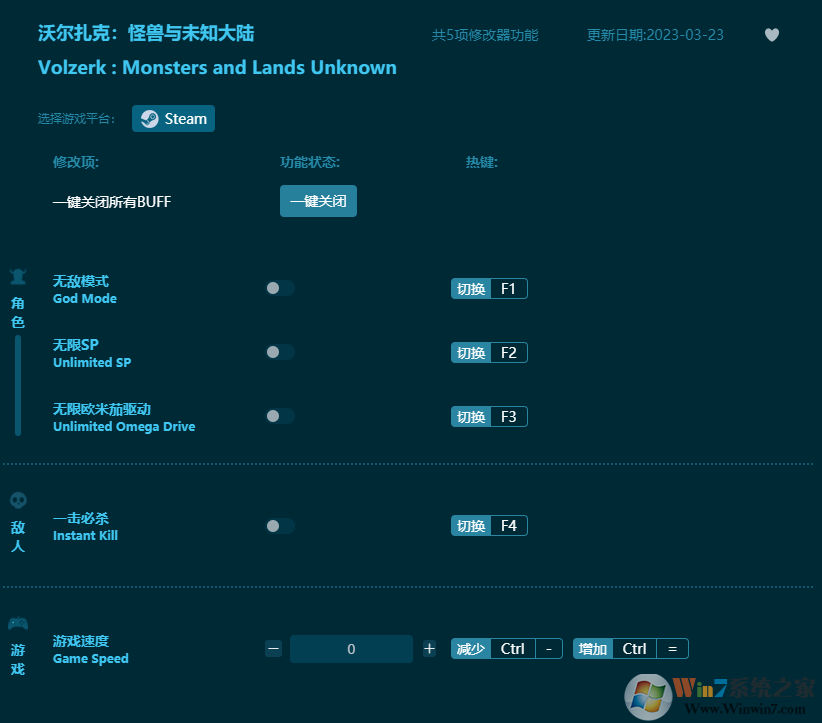Click the 共5项修改器功能 text

click(x=485, y=35)
